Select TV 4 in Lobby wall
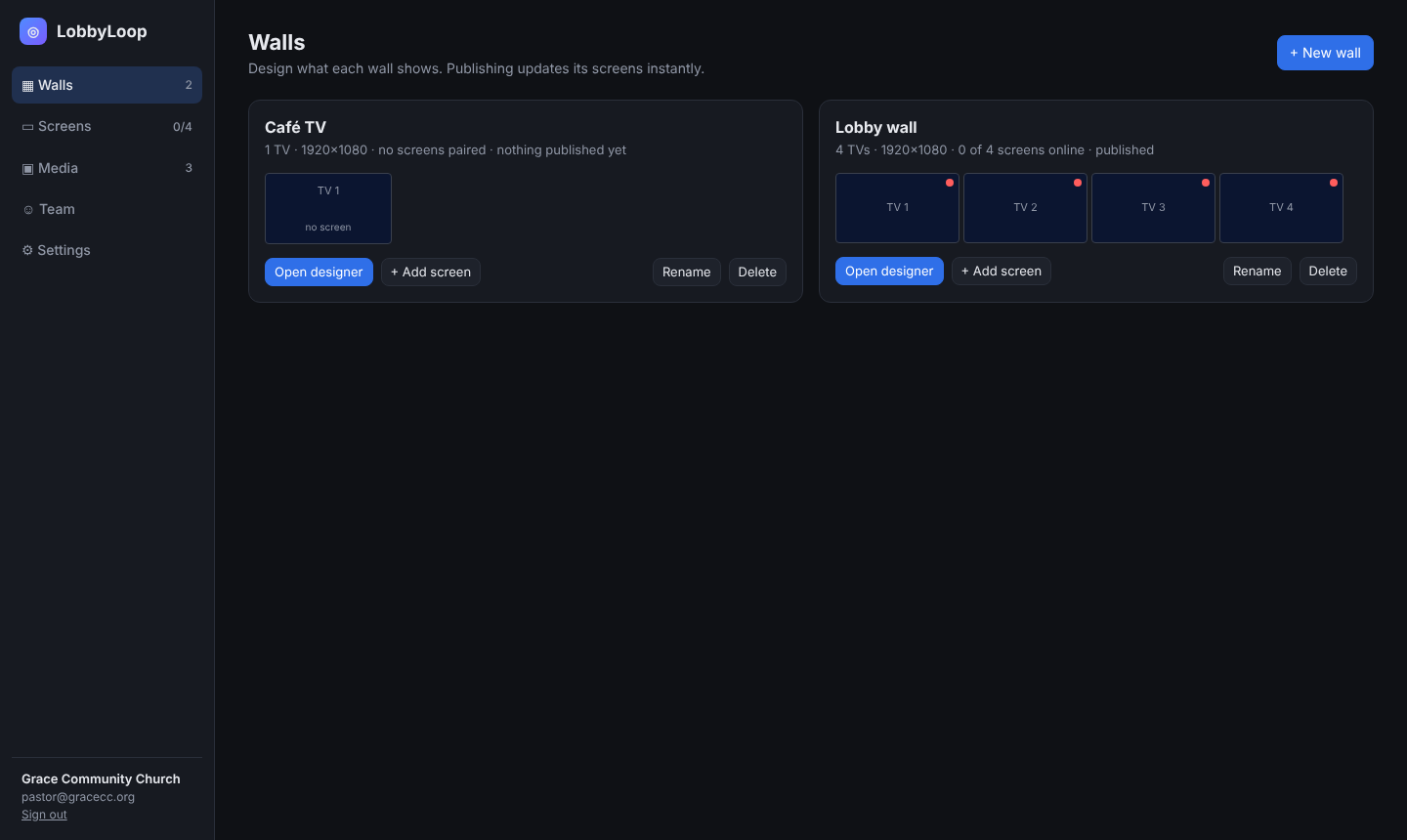The width and height of the screenshot is (1407, 840). 1281,208
